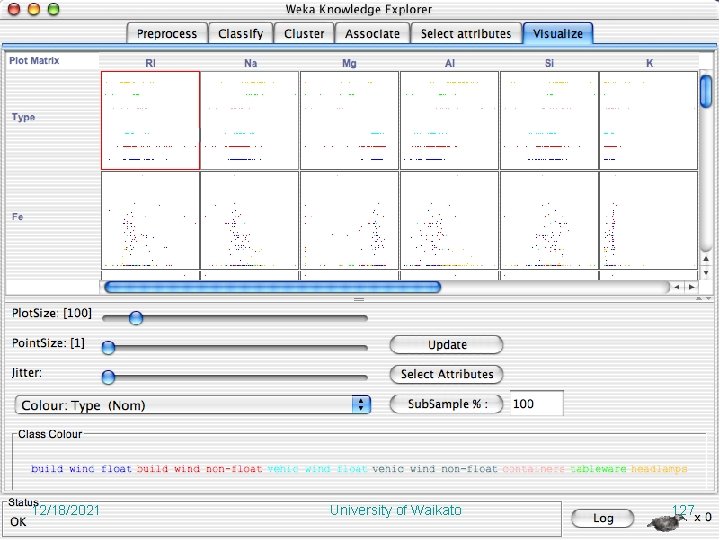Open the Fe vs Na scatter plot
The image size is (720, 540).
(x=250, y=220)
